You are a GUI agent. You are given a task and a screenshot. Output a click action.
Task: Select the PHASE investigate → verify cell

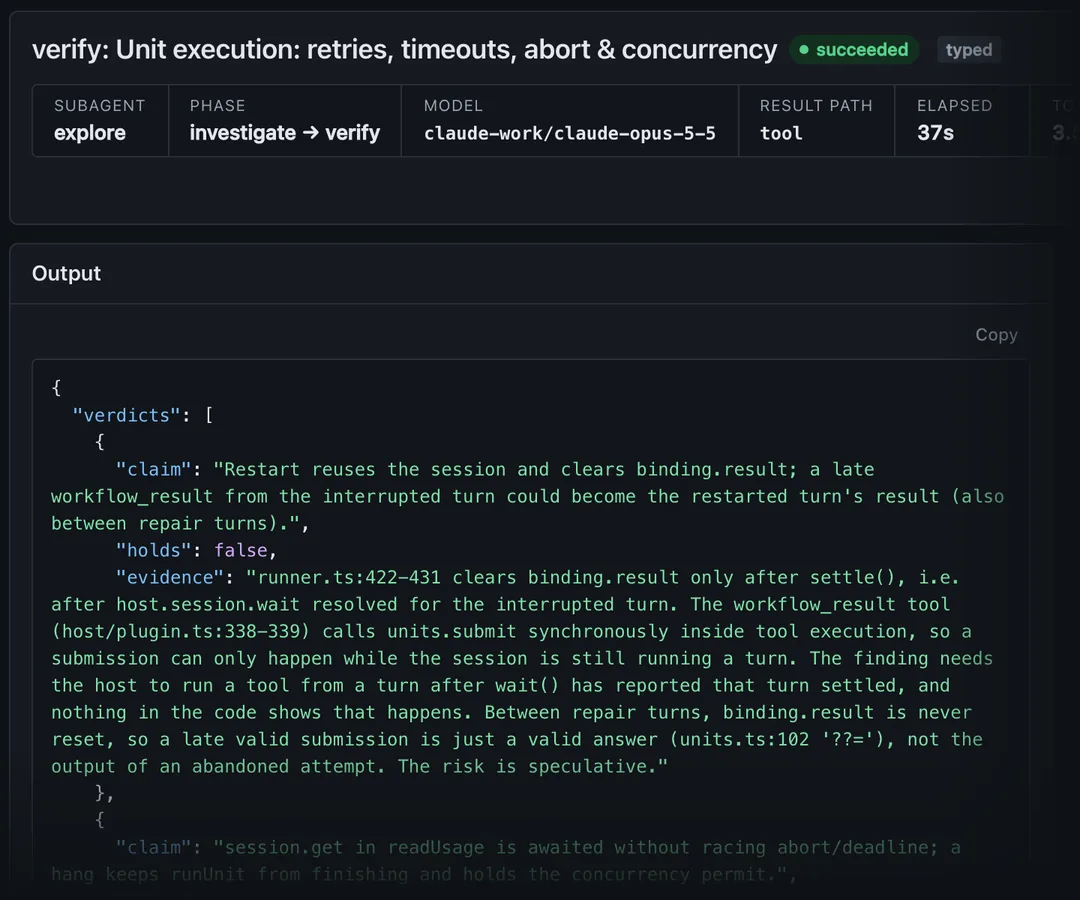click(285, 121)
